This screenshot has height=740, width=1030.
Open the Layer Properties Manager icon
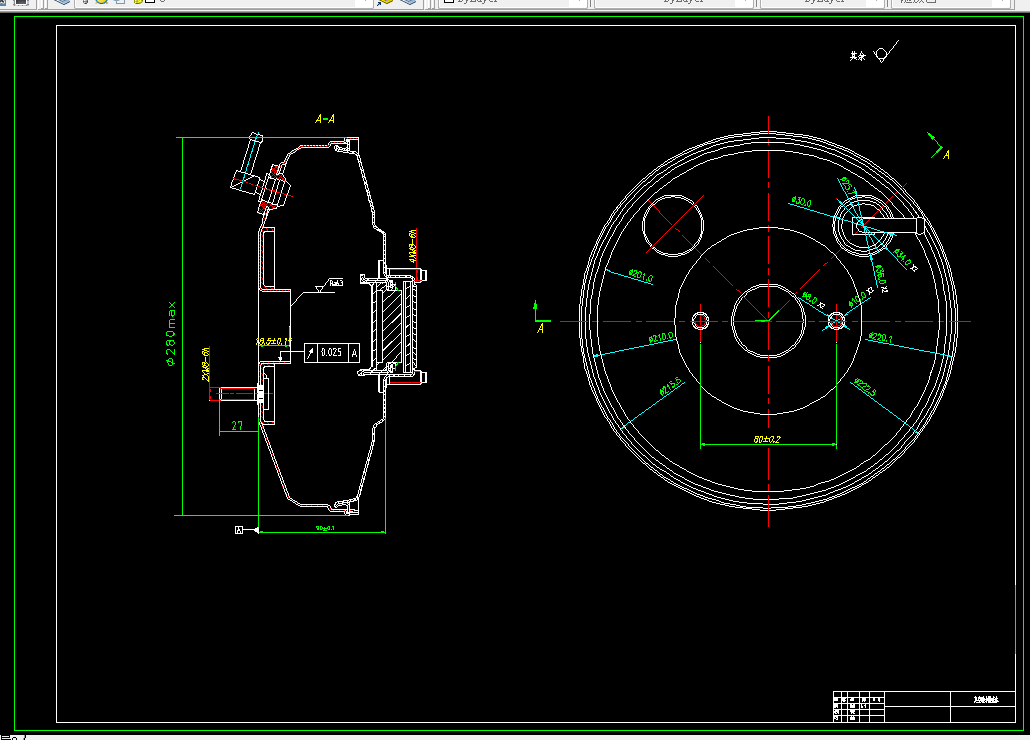pyautogui.click(x=62, y=2)
